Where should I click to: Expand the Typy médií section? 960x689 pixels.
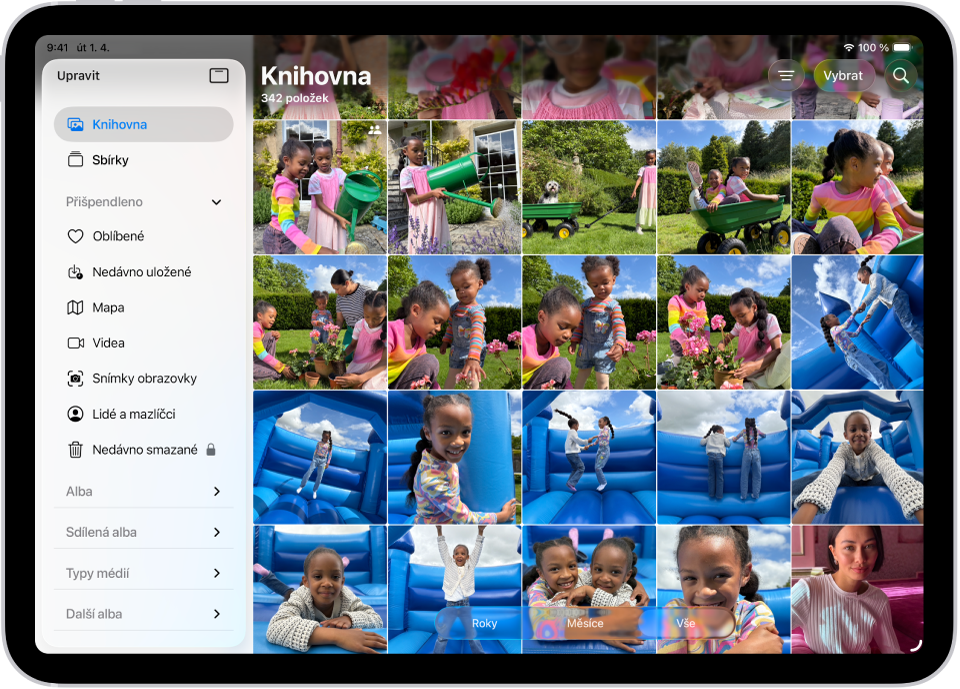click(x=217, y=573)
